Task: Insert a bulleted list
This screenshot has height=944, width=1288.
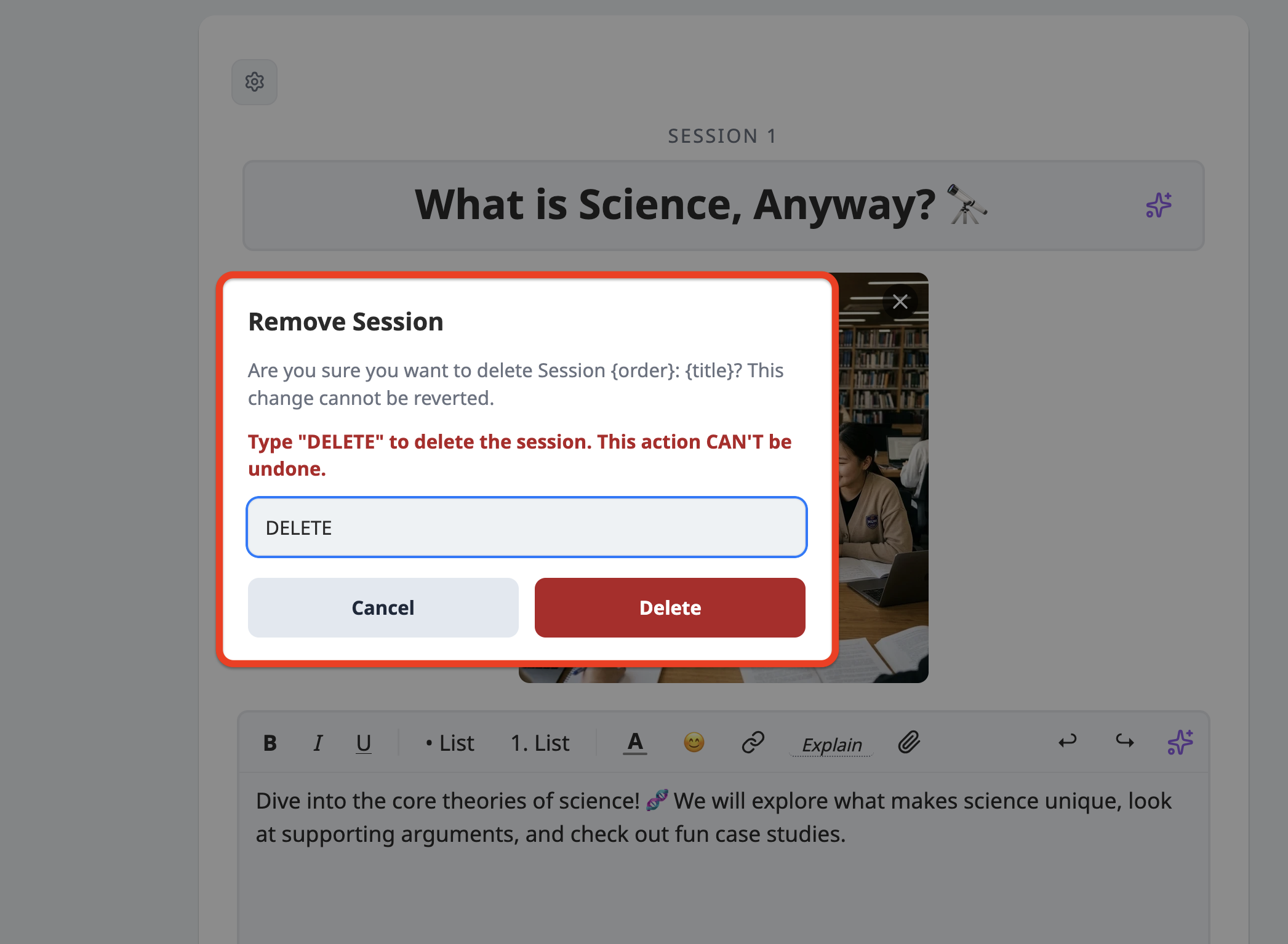Action: click(x=450, y=743)
